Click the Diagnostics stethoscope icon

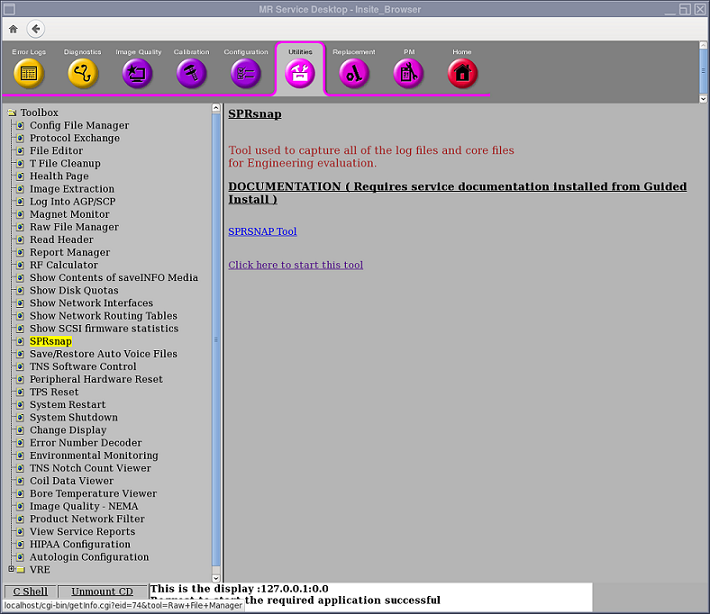pos(82,73)
